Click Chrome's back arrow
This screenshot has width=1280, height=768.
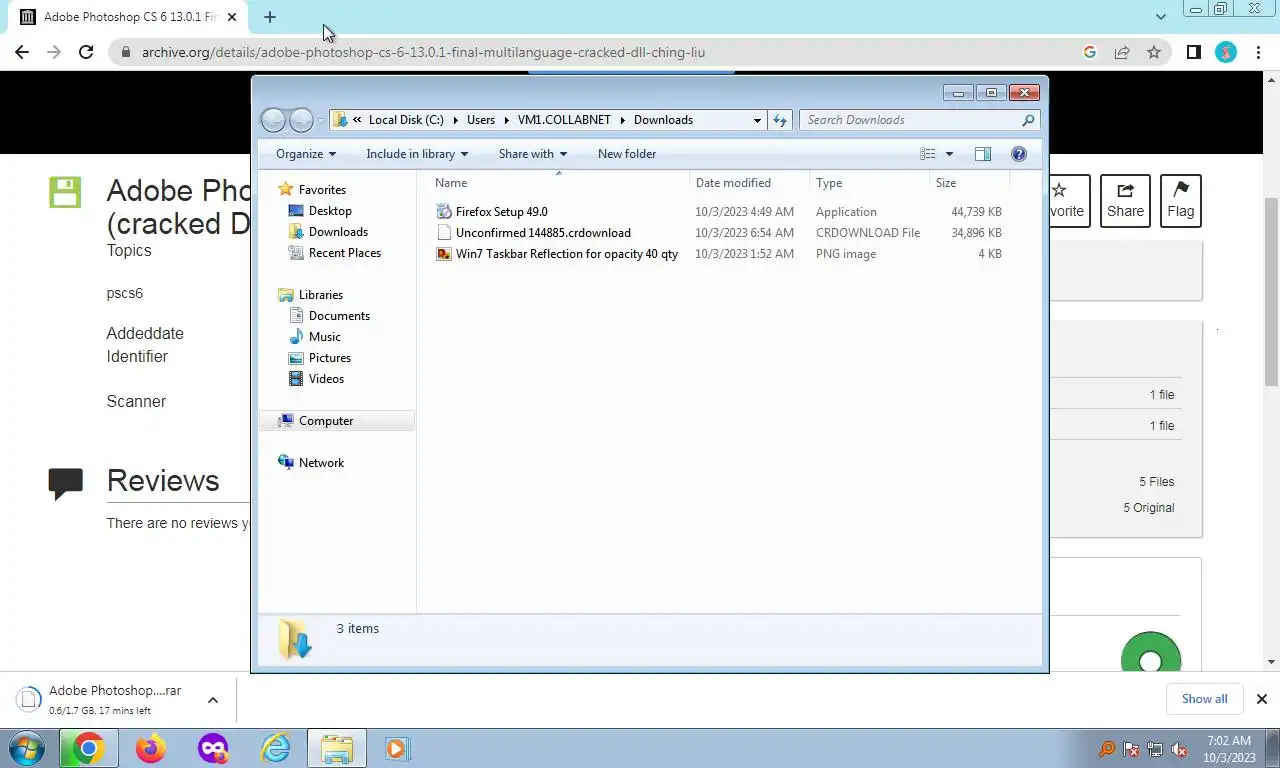click(22, 52)
